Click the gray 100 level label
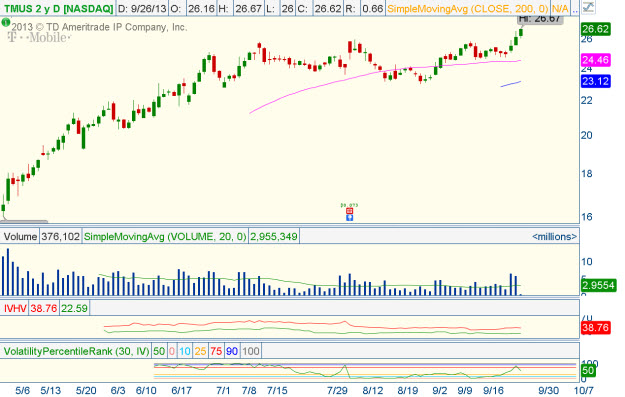 pos(251,351)
